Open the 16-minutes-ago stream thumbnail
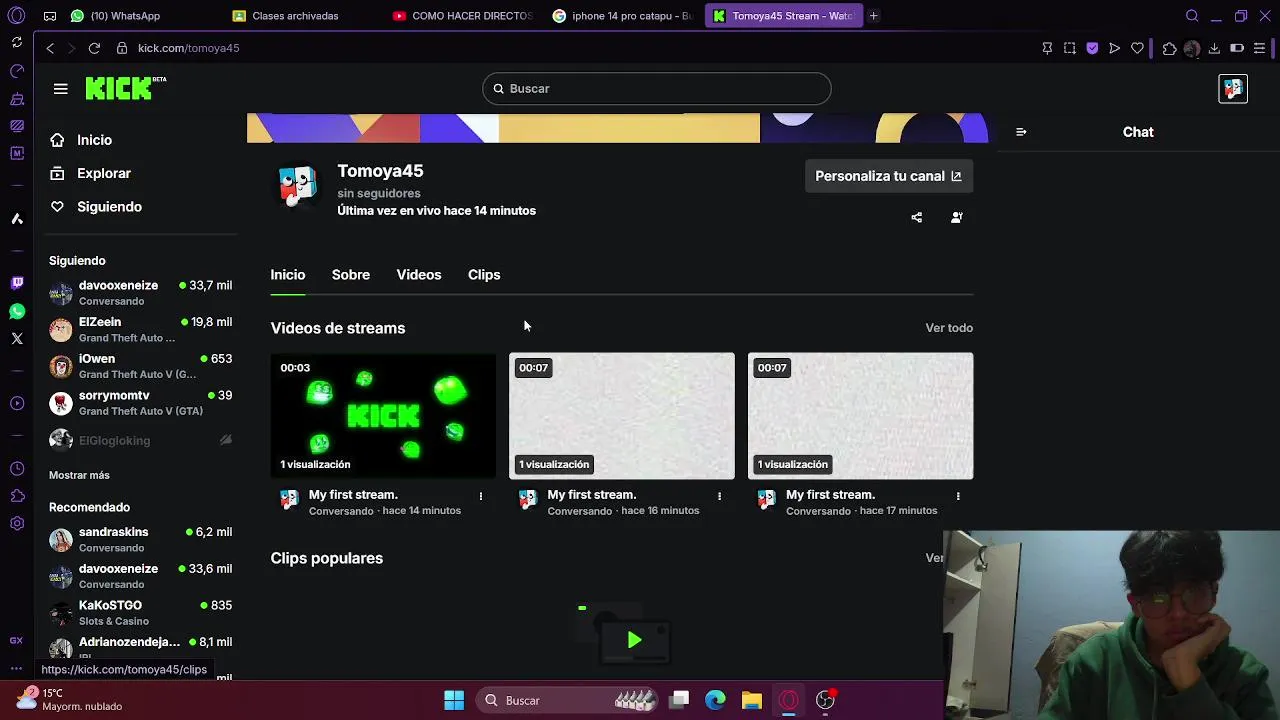 tap(622, 416)
